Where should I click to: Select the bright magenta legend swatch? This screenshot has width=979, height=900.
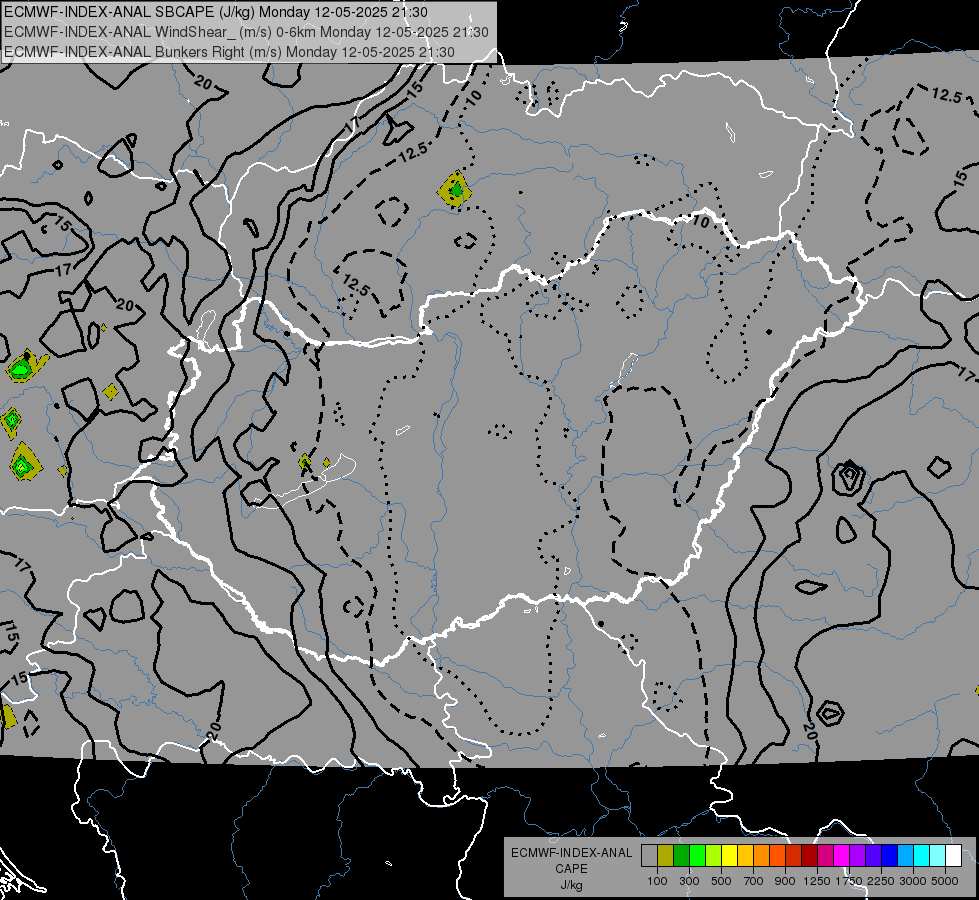click(842, 856)
